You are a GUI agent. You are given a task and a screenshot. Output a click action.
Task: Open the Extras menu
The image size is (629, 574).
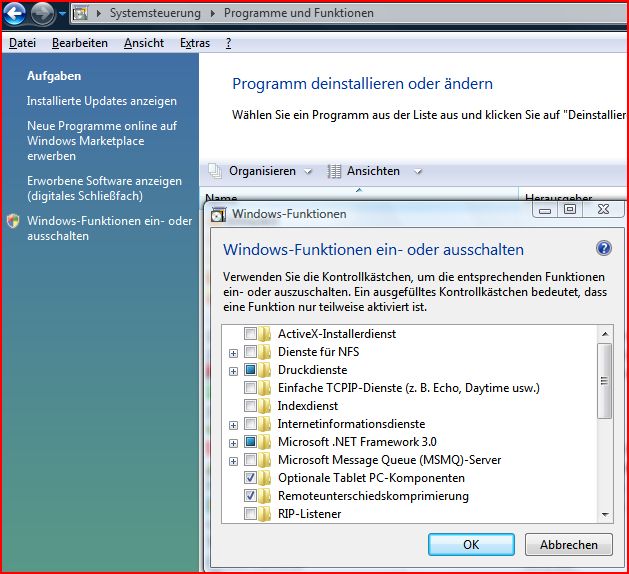coord(195,43)
